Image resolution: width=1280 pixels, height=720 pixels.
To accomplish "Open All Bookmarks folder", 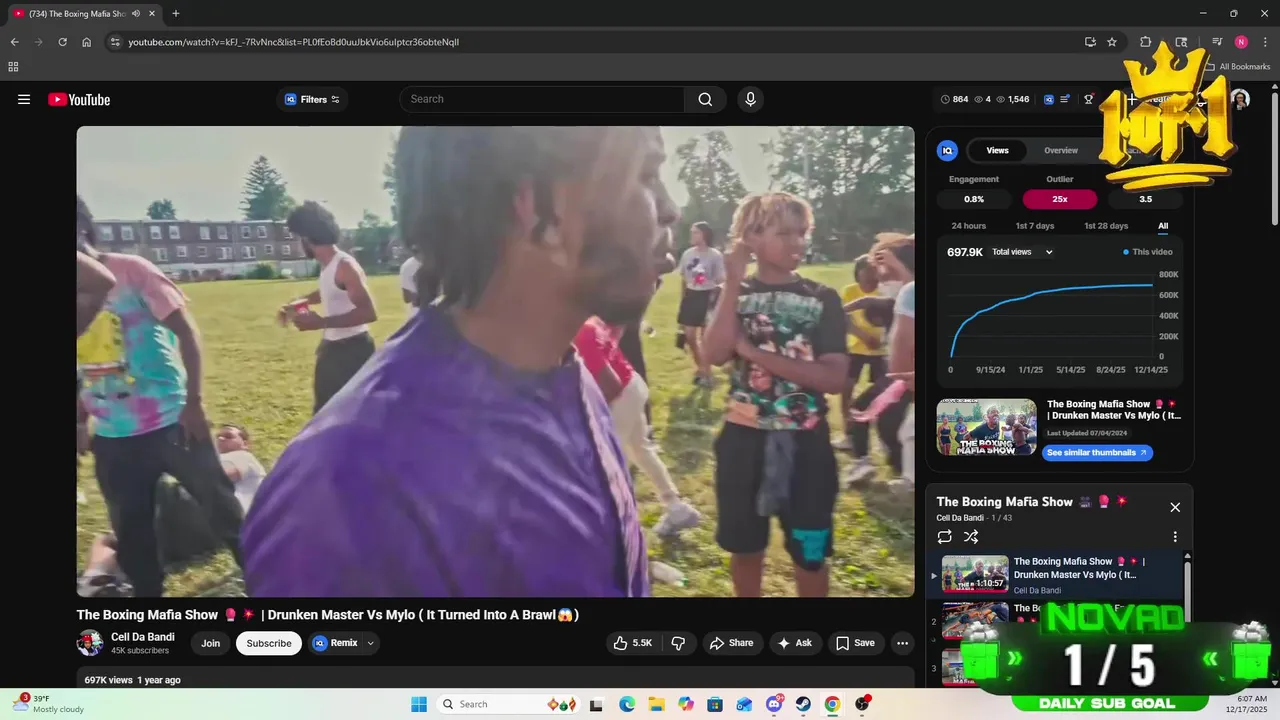I will (1238, 67).
